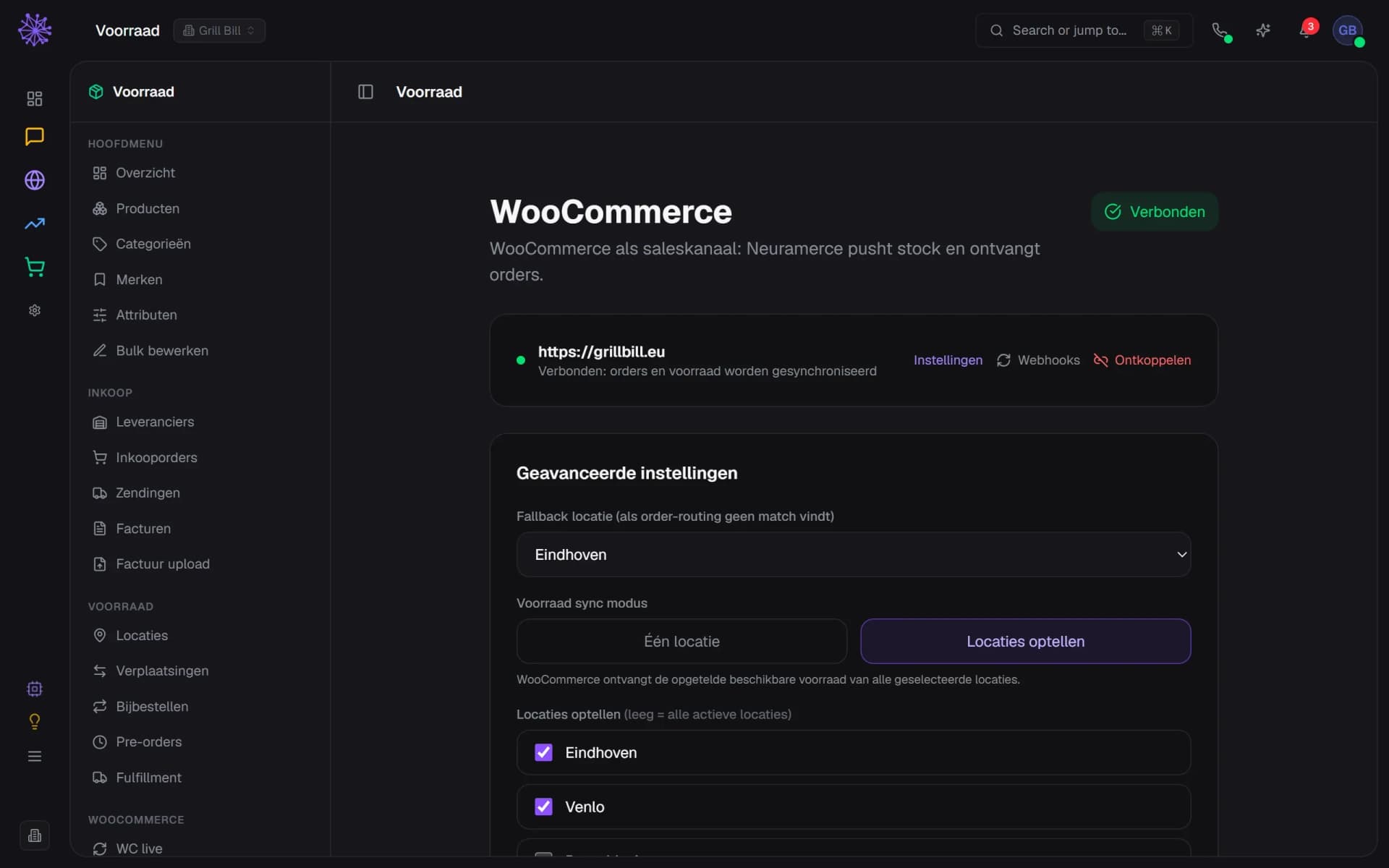Screen dimensions: 1389x868
Task: Open the Grill Bill store switcher
Action: 219,30
